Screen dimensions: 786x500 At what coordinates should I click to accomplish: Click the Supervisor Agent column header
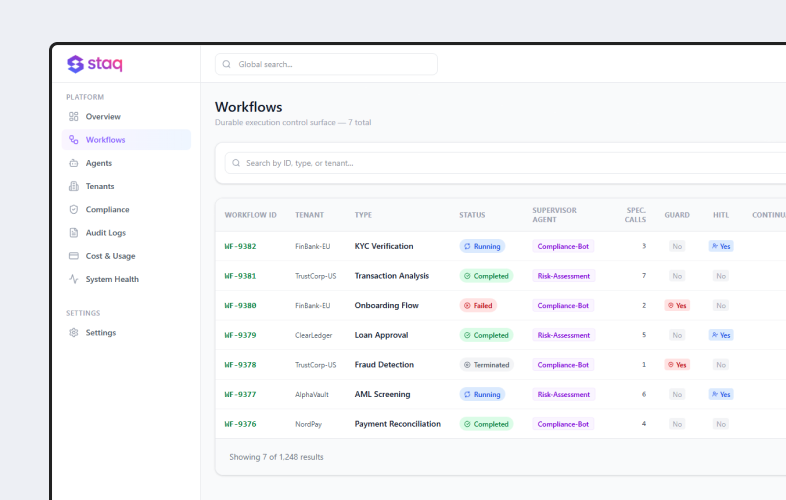coord(554,215)
